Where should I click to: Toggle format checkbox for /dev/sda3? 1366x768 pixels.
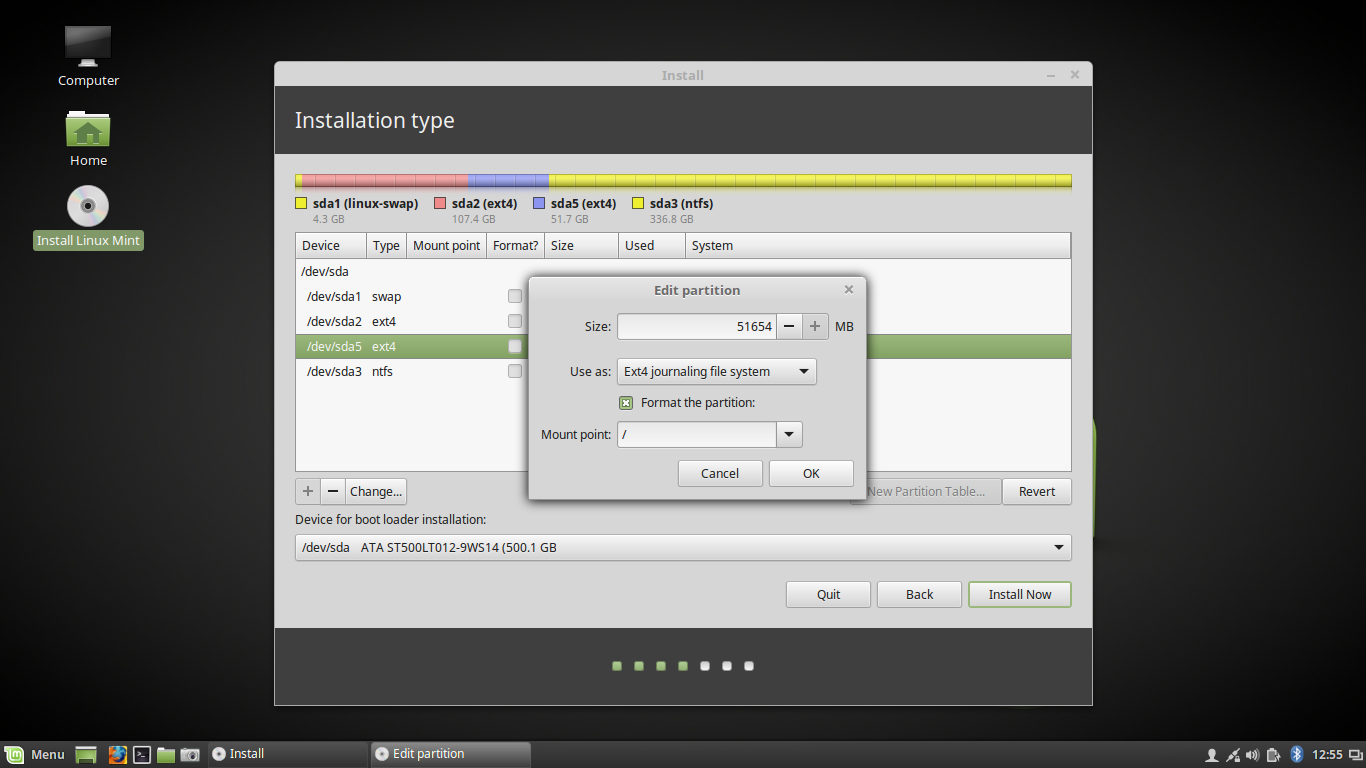pyautogui.click(x=515, y=371)
